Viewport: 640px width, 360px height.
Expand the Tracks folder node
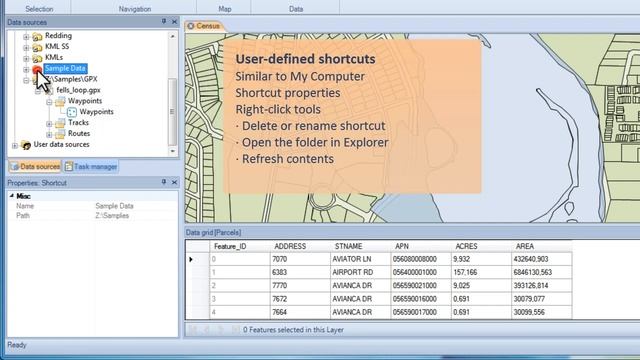pos(49,123)
